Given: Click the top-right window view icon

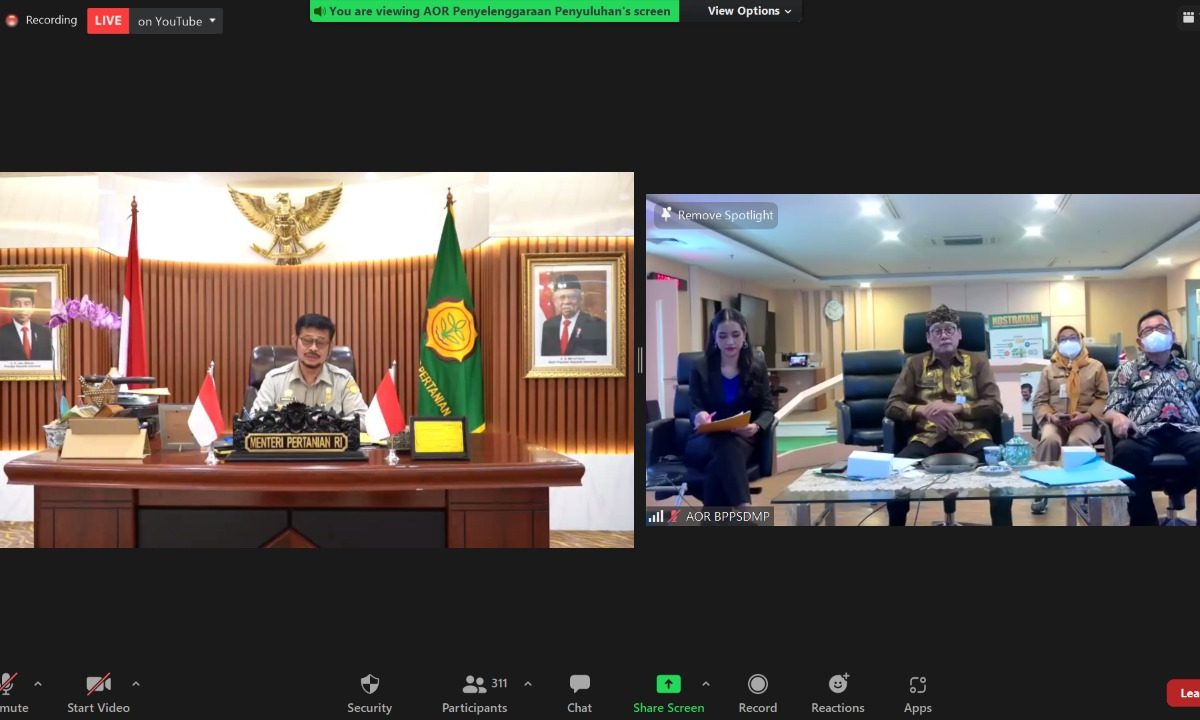Looking at the screenshot, I should (x=1187, y=15).
